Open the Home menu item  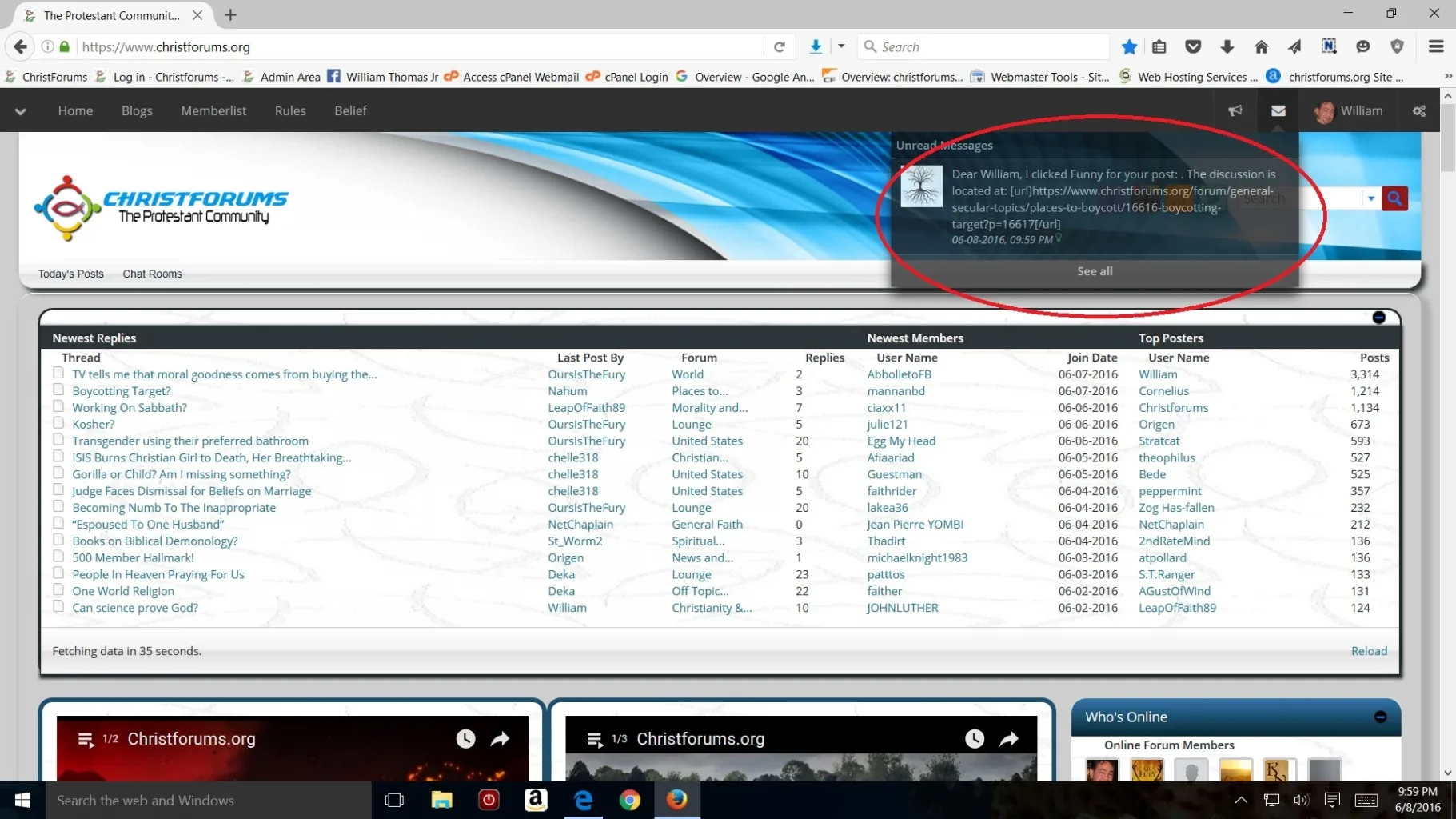coord(75,110)
